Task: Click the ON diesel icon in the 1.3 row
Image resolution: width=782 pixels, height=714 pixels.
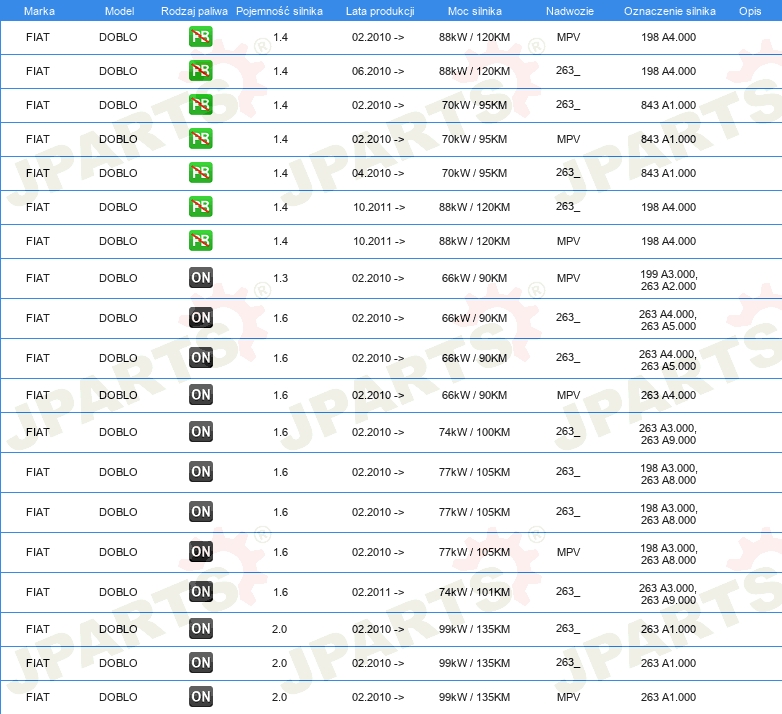Action: point(200,278)
